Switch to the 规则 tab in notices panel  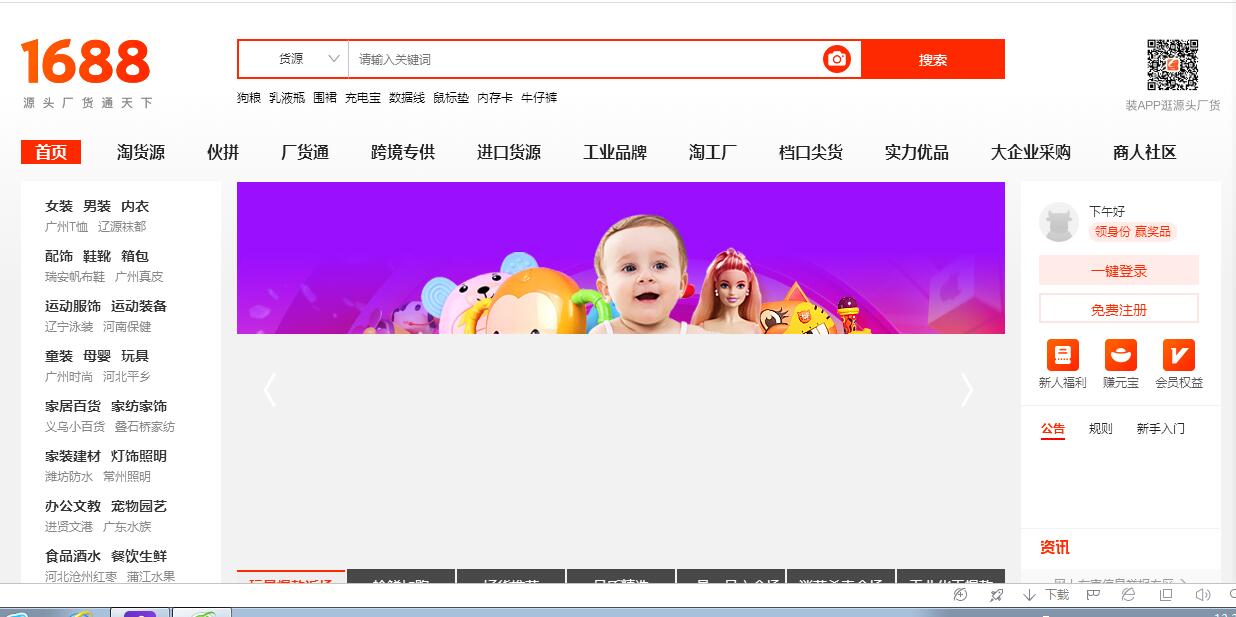pos(1100,428)
